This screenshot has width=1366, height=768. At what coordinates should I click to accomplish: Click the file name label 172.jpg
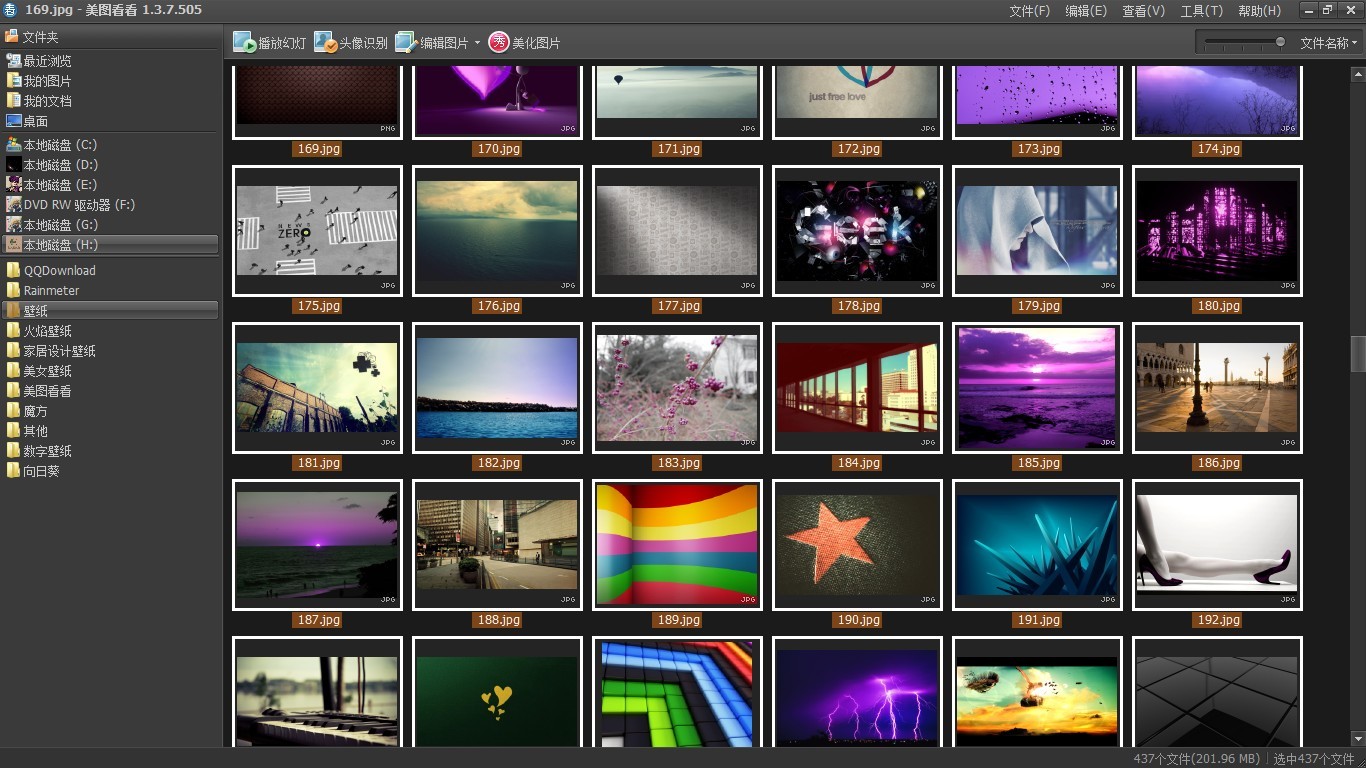click(858, 149)
